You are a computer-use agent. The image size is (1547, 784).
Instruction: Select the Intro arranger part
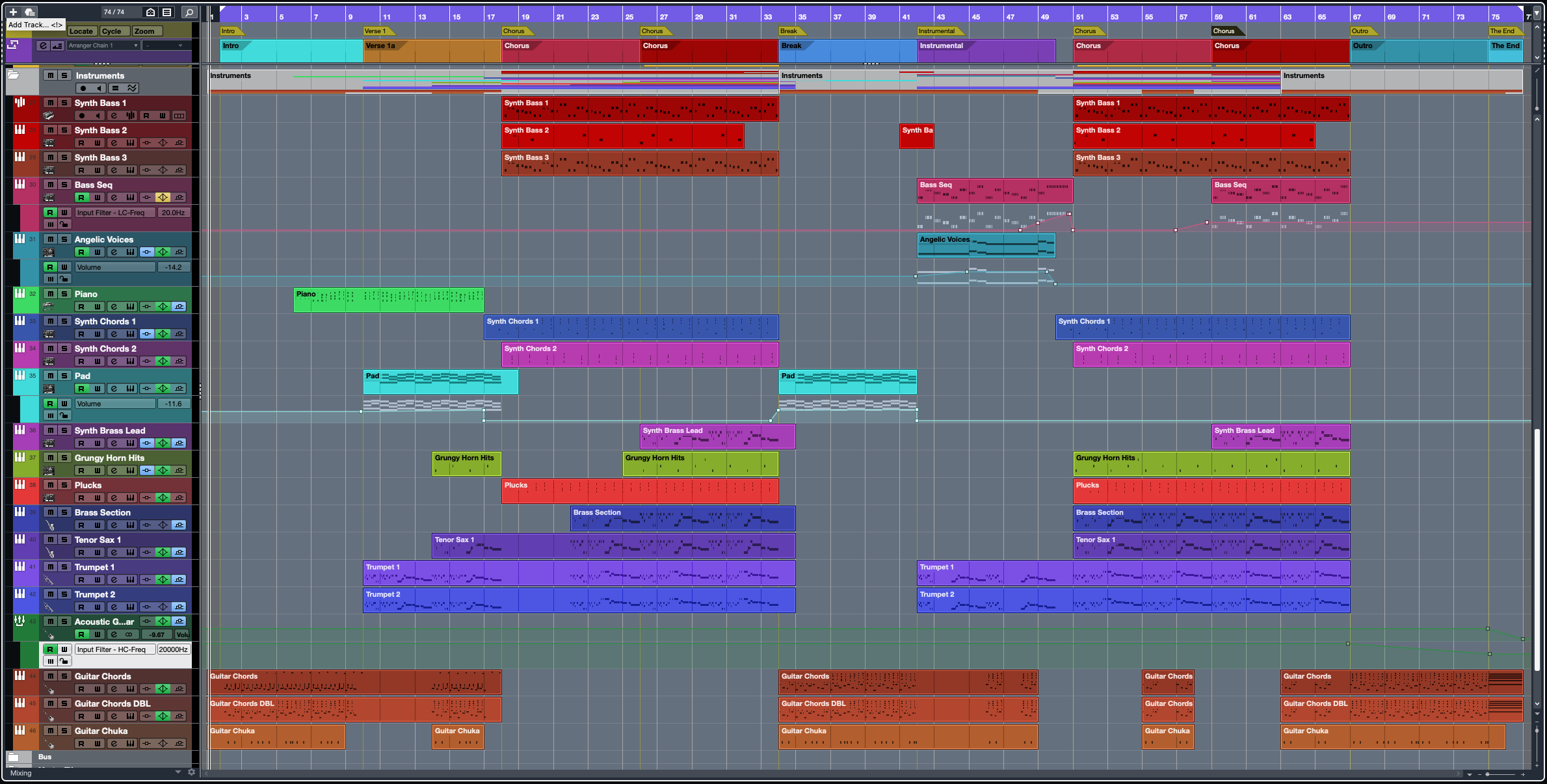click(x=291, y=51)
